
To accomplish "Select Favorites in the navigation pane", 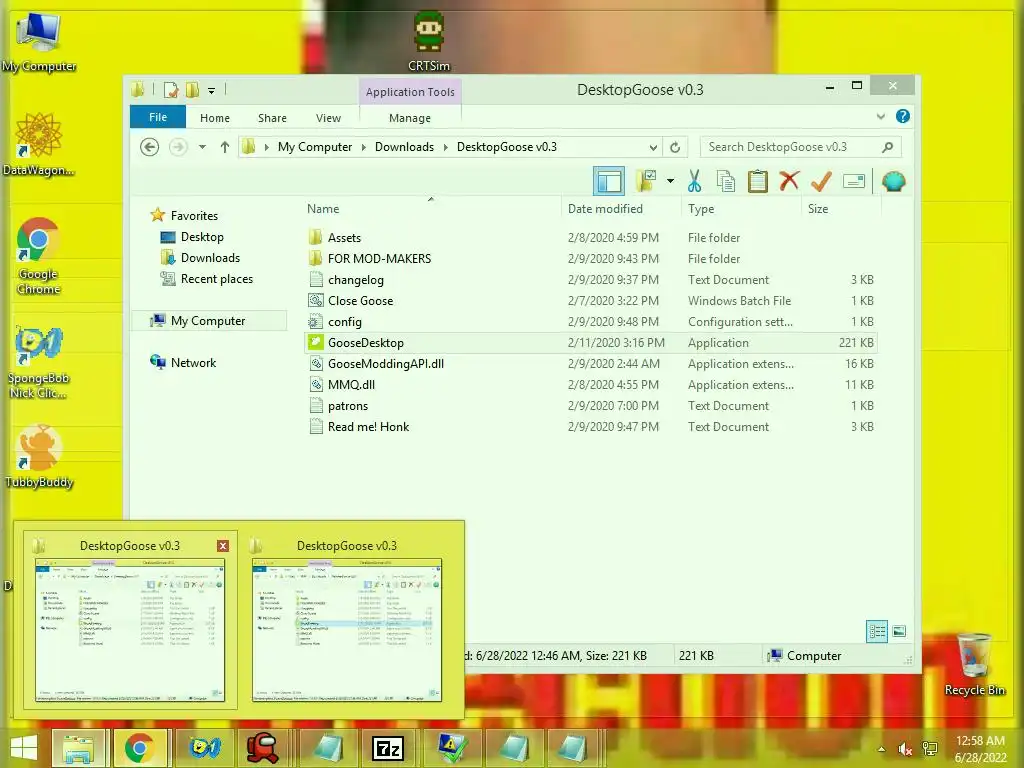I will pos(194,216).
